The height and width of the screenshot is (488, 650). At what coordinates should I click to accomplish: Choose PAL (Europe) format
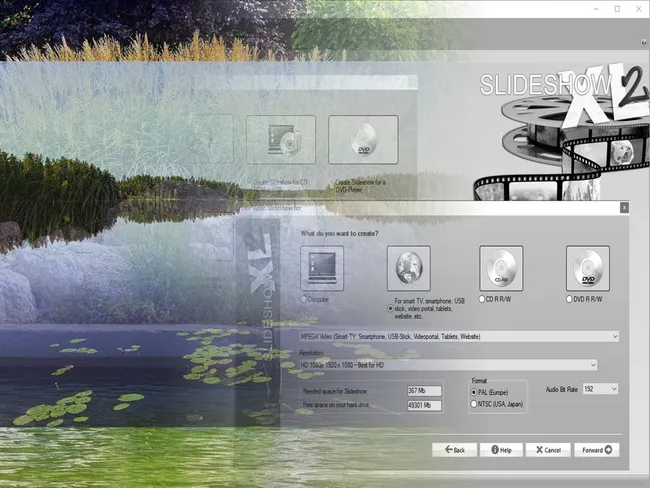pyautogui.click(x=474, y=393)
